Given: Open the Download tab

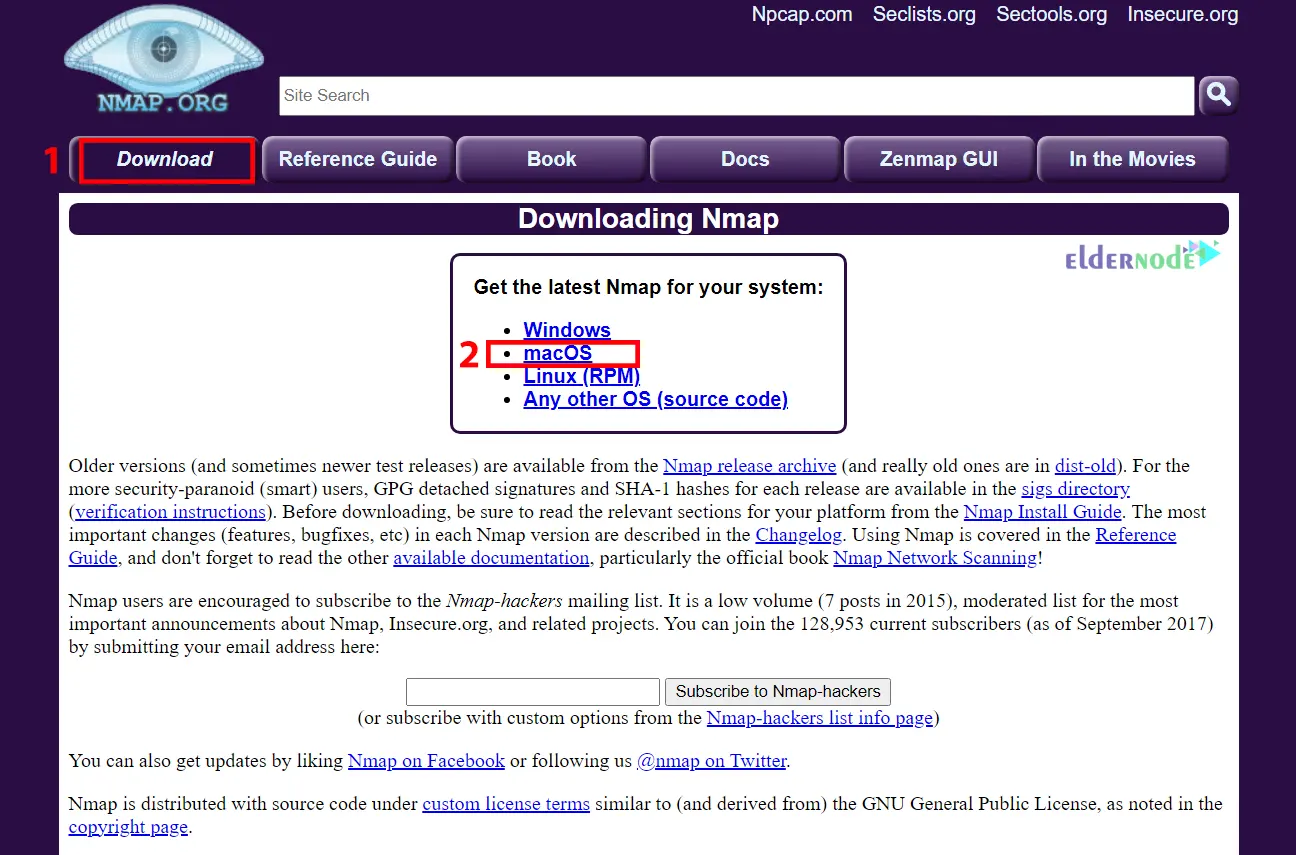Looking at the screenshot, I should click(165, 160).
